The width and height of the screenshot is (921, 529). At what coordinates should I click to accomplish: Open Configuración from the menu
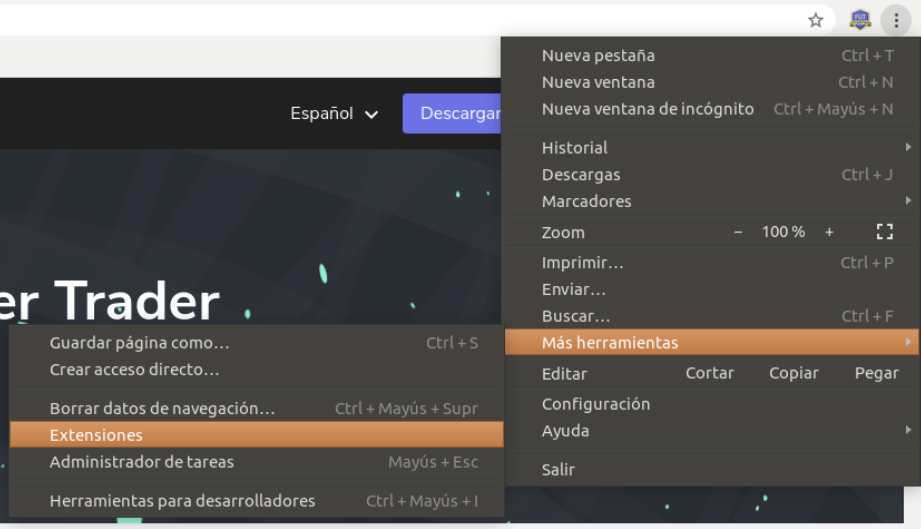(596, 404)
